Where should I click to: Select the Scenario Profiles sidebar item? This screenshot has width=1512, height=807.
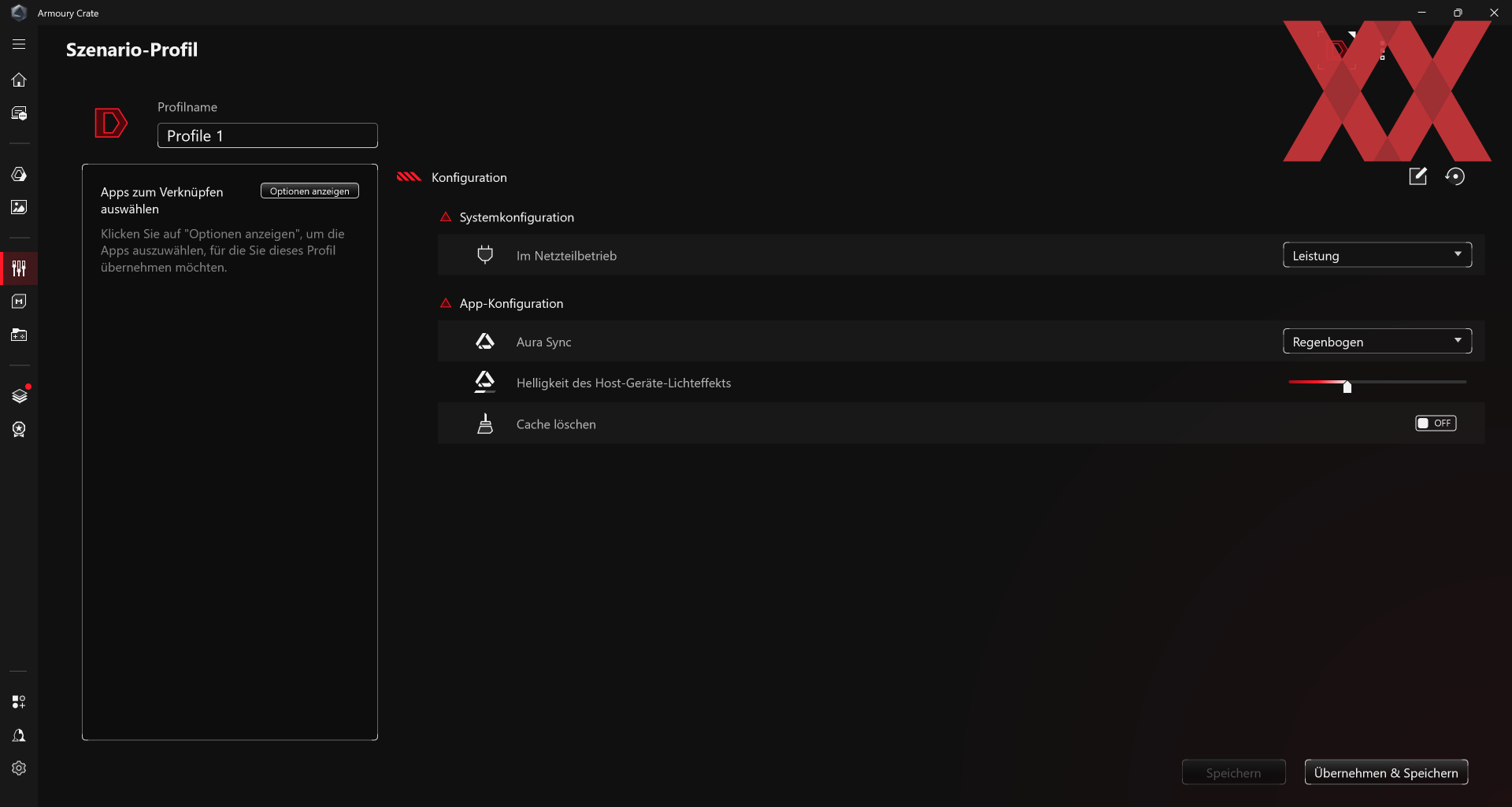click(x=19, y=268)
